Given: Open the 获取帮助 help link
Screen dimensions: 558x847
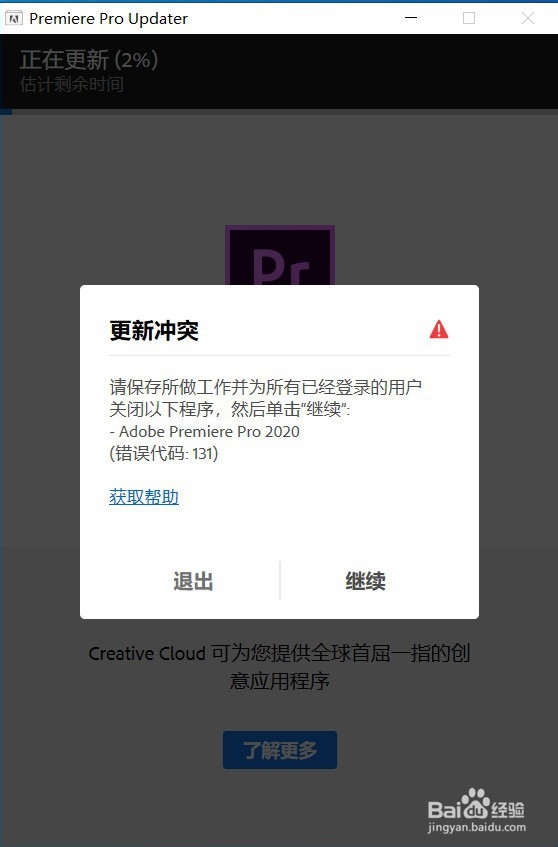Looking at the screenshot, I should coord(144,496).
